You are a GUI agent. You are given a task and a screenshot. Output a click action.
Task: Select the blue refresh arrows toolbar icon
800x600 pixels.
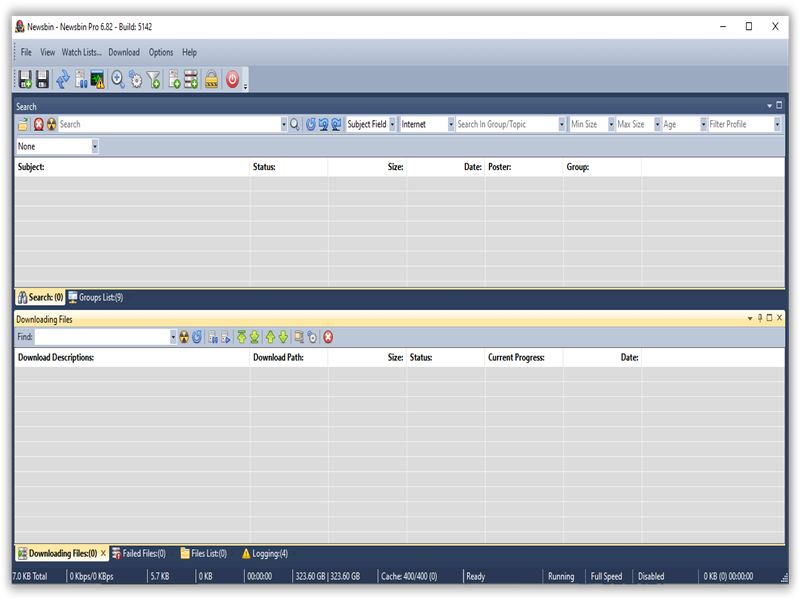[63, 78]
